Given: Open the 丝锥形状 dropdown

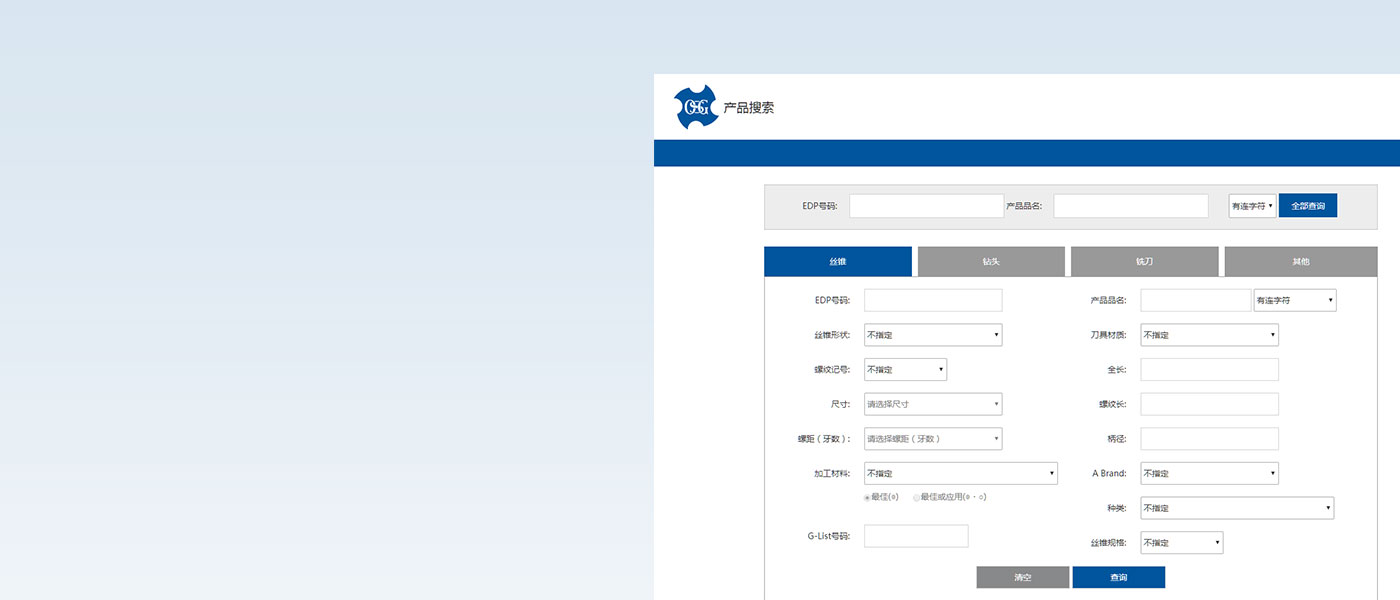Looking at the screenshot, I should point(932,334).
